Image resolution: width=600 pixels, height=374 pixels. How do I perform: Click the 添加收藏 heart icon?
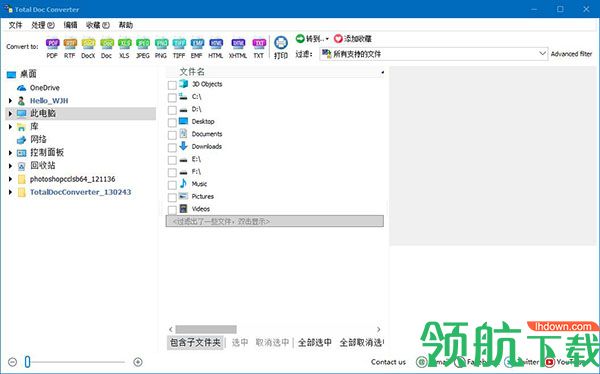338,38
